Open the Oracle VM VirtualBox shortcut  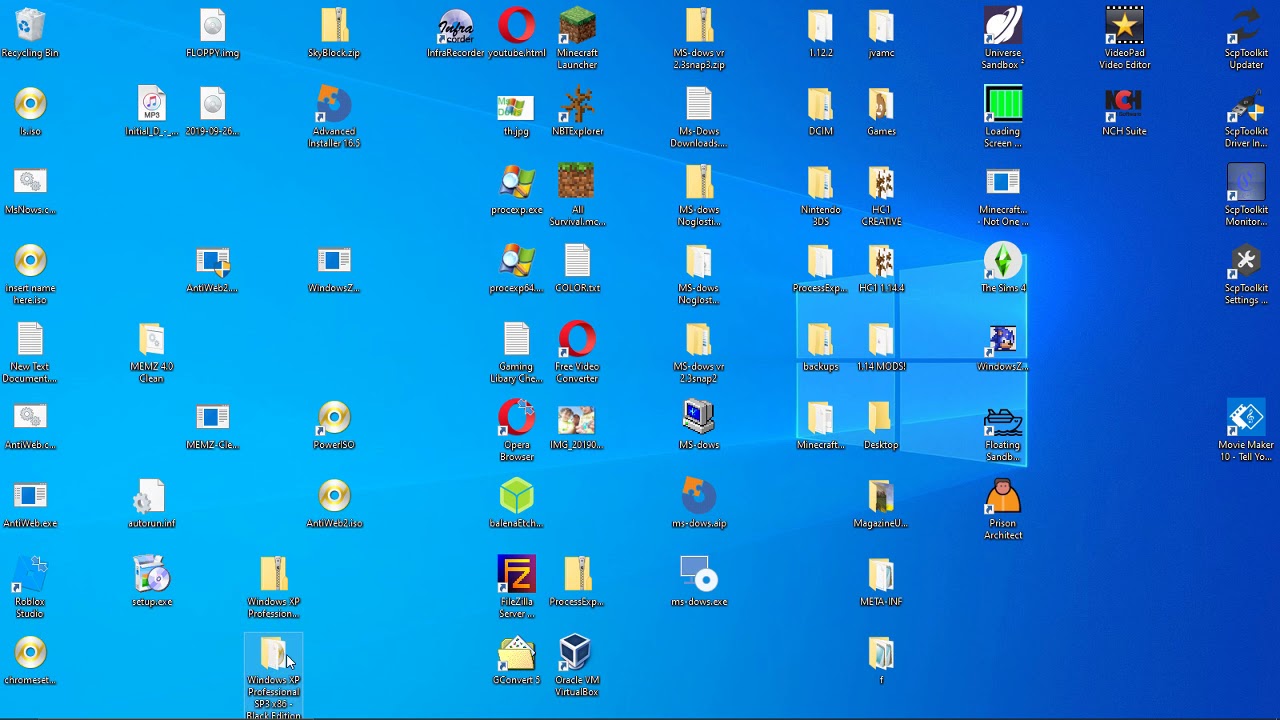coord(577,653)
